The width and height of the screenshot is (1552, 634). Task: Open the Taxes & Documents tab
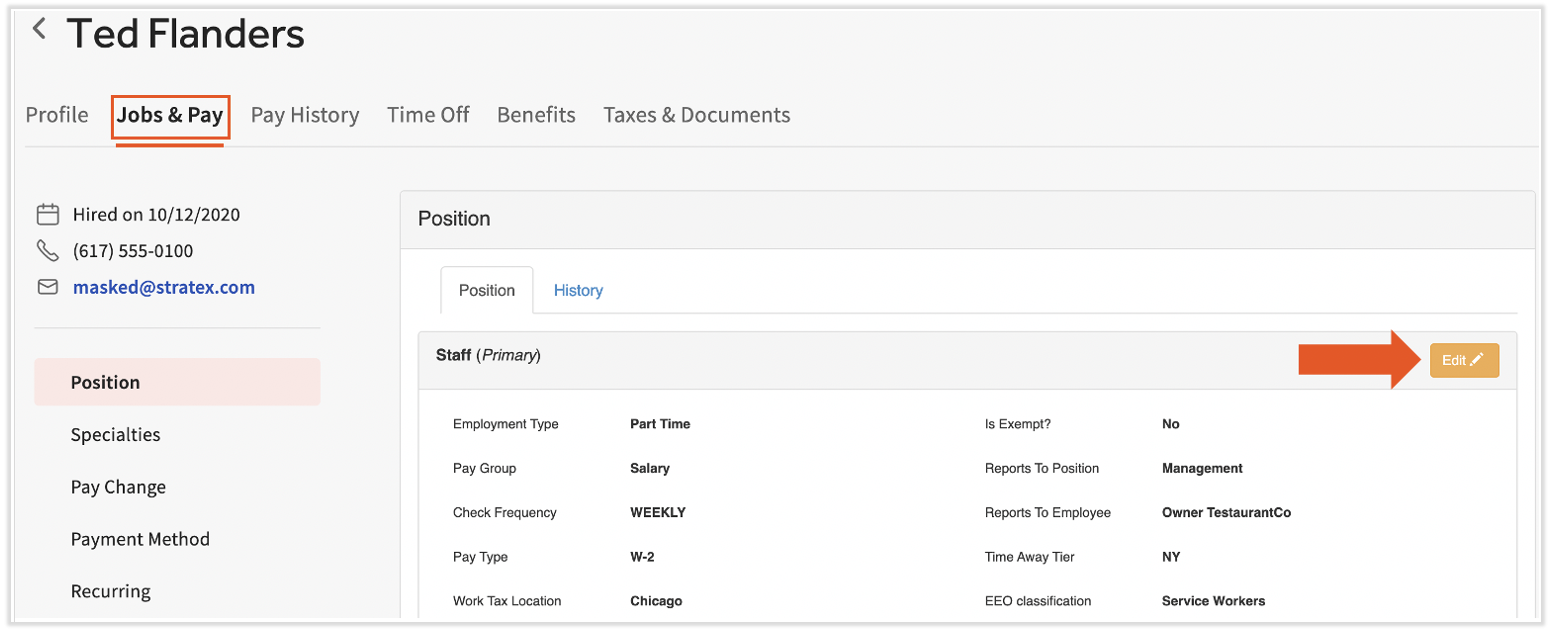click(x=696, y=115)
